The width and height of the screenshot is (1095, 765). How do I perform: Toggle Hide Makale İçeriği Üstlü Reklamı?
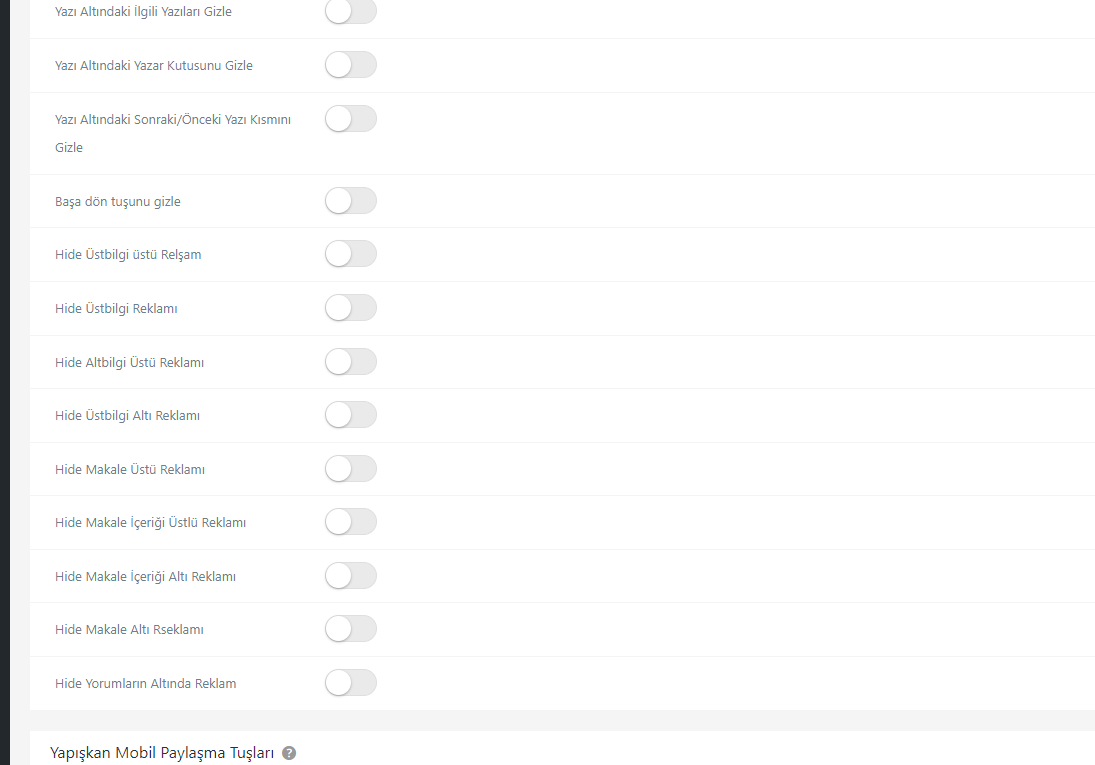(x=351, y=522)
